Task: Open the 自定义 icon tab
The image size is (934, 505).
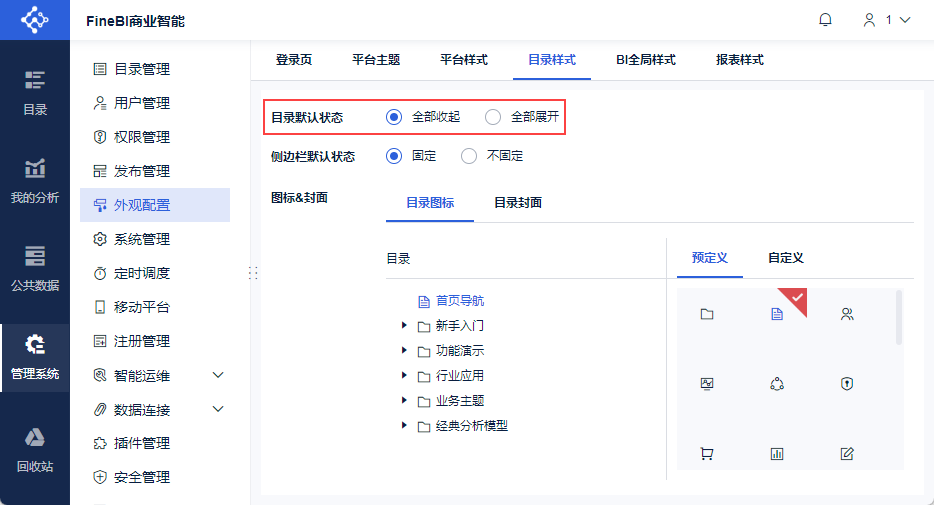Action: click(x=786, y=258)
